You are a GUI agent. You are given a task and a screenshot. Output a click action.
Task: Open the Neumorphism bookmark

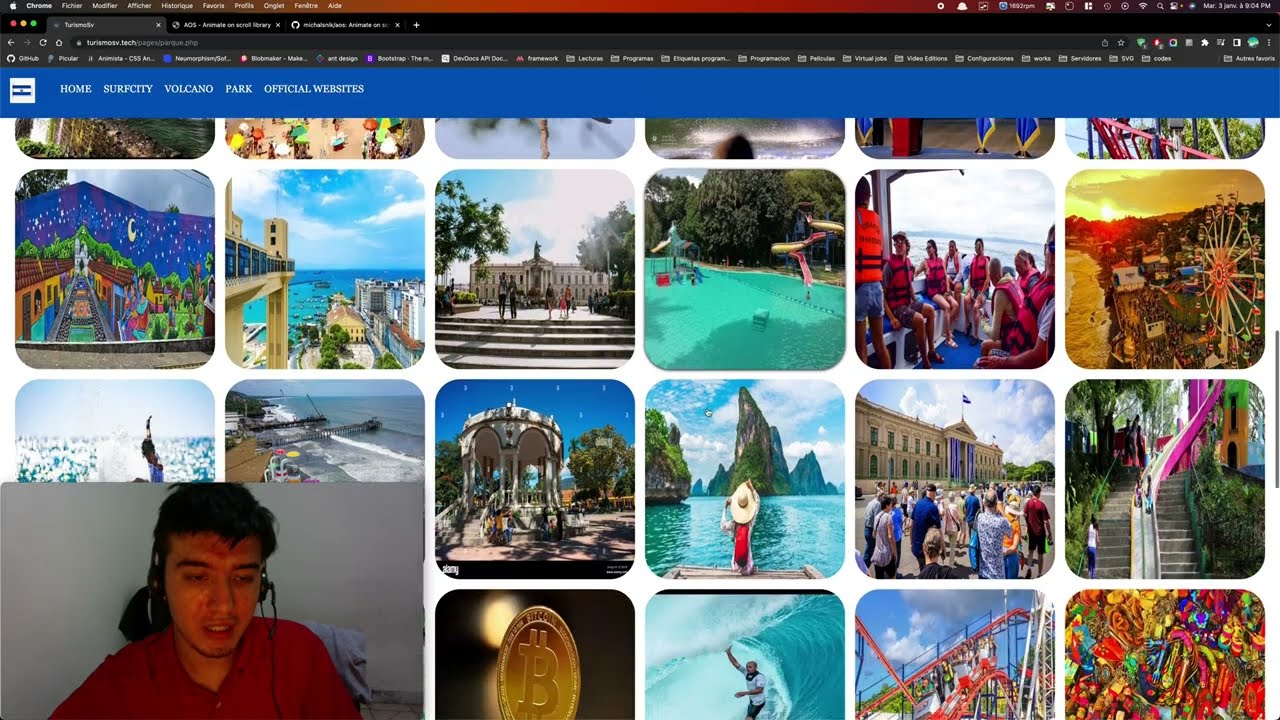pyautogui.click(x=195, y=58)
